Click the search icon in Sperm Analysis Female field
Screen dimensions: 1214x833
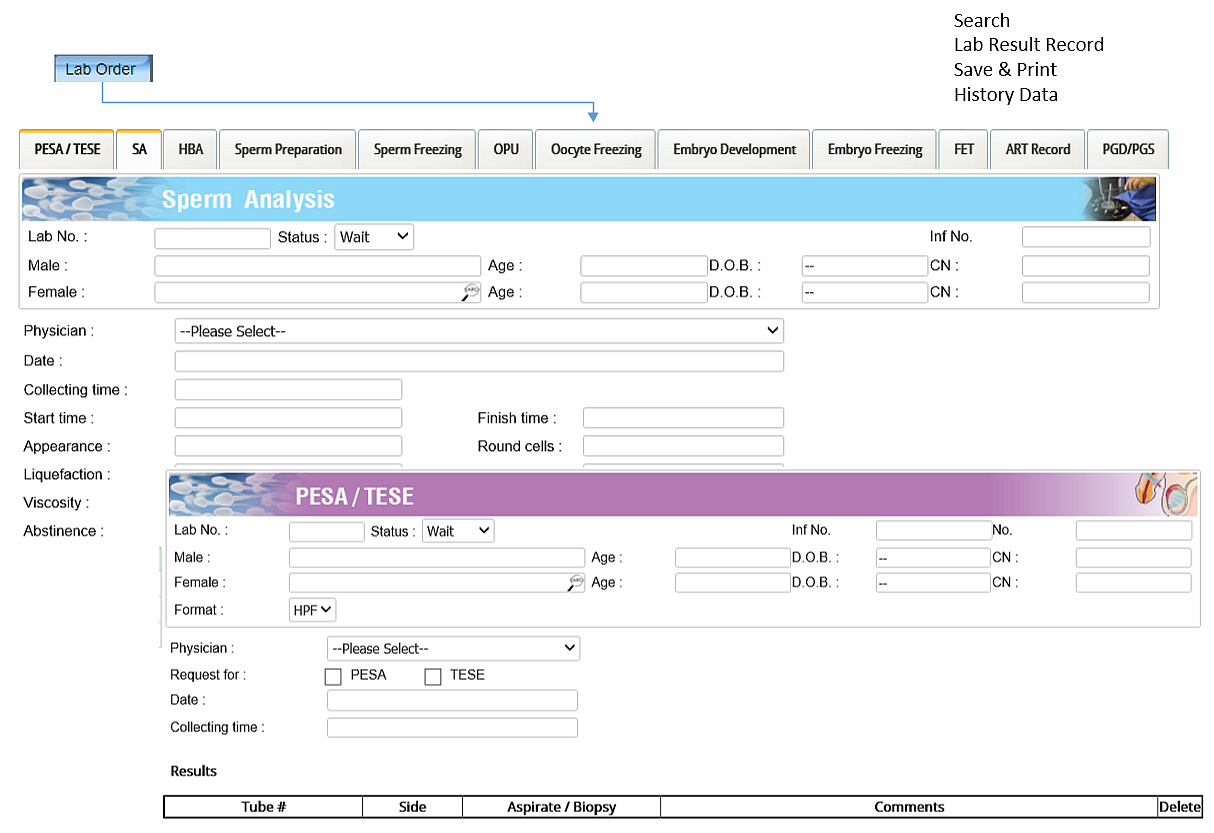pos(471,292)
